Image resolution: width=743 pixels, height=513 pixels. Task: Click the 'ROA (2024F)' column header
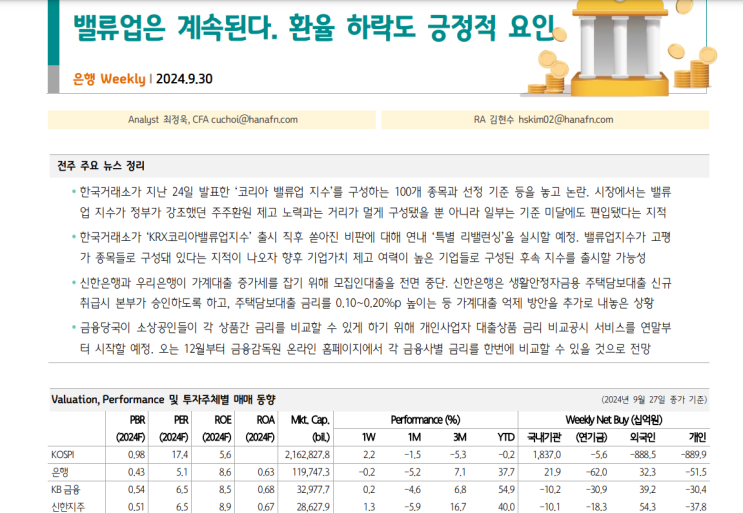(260, 429)
